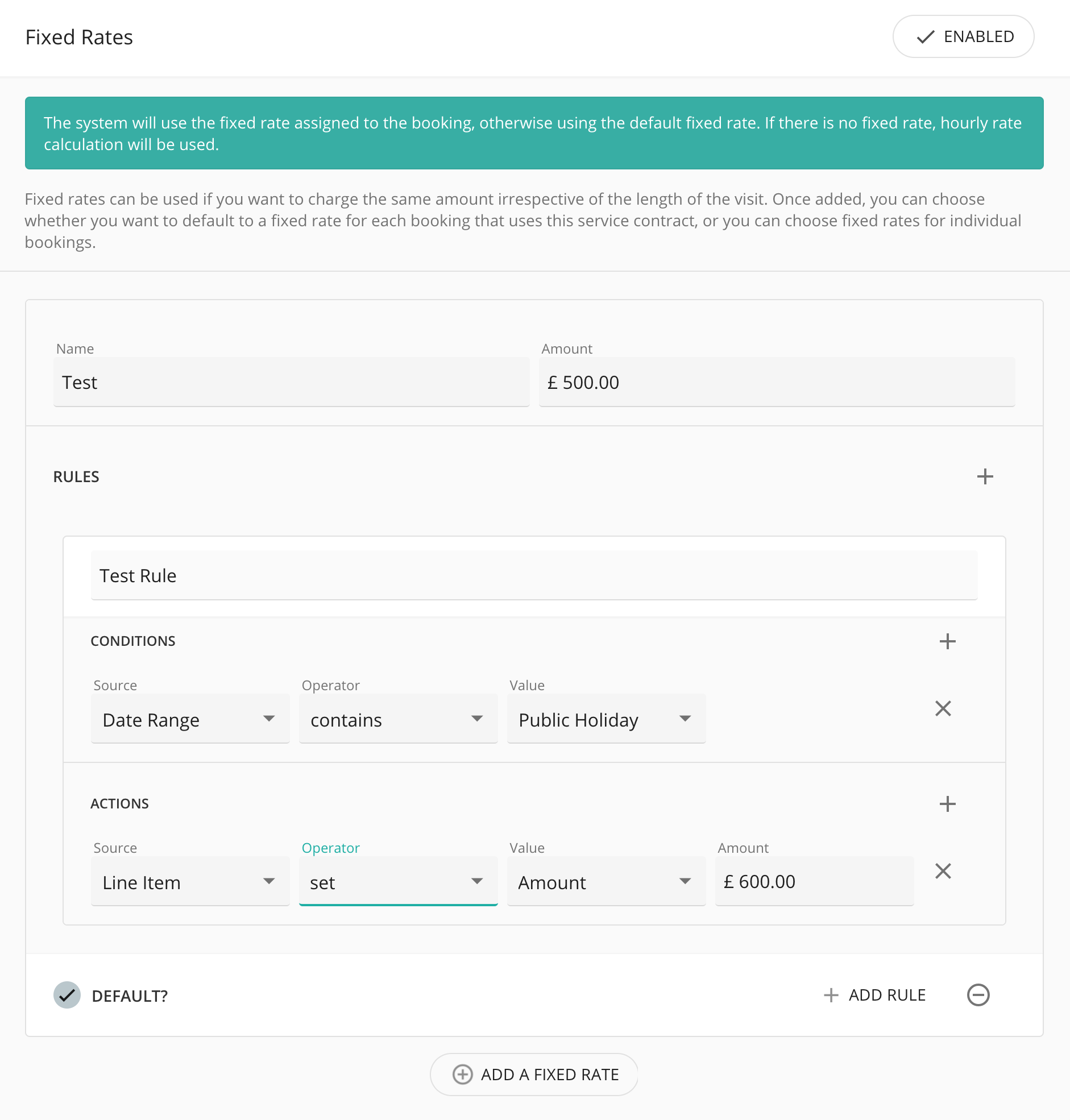Open the Value dropdown showing Public Holiday
Viewport: 1070px width, 1120px height.
[x=606, y=719]
